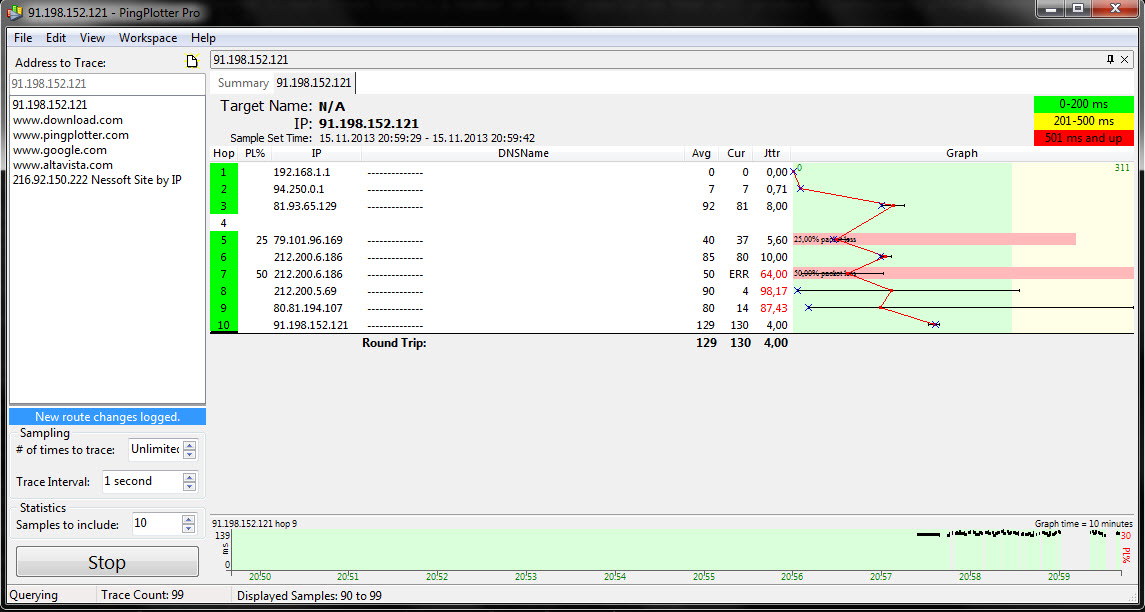The image size is (1145, 612).
Task: Click the hop 5 green number cell
Action: coord(223,240)
